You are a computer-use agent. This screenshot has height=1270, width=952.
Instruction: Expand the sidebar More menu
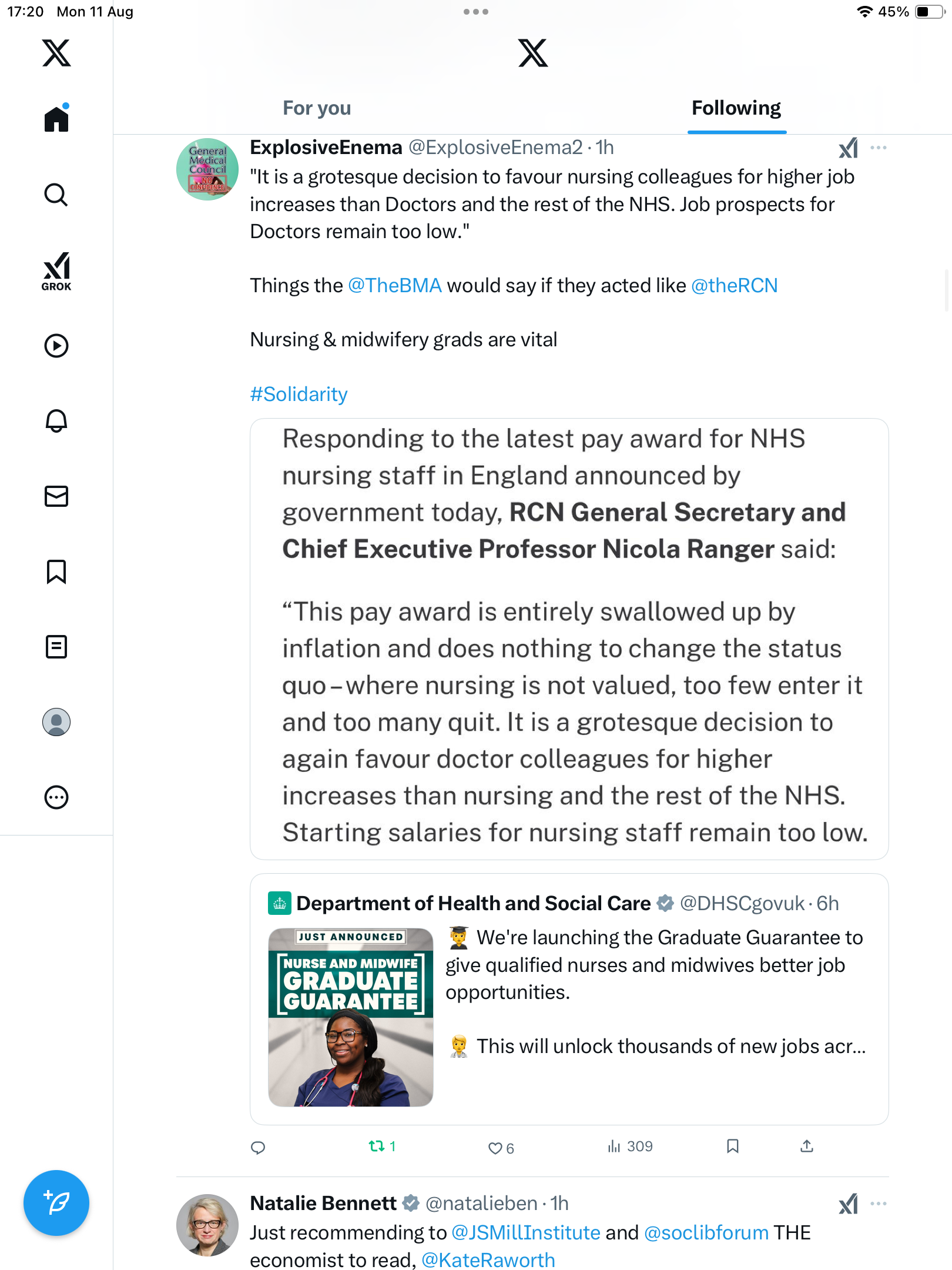pyautogui.click(x=56, y=797)
